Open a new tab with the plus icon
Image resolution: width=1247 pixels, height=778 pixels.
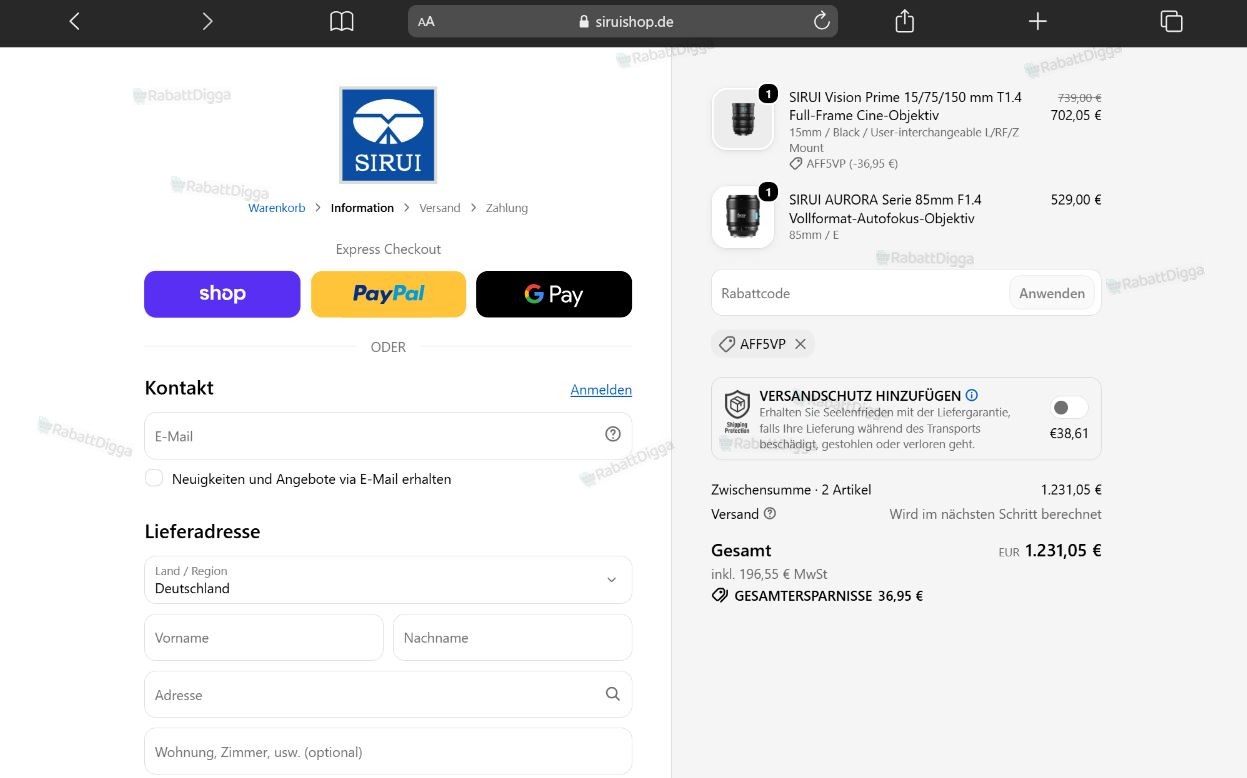[x=1038, y=21]
